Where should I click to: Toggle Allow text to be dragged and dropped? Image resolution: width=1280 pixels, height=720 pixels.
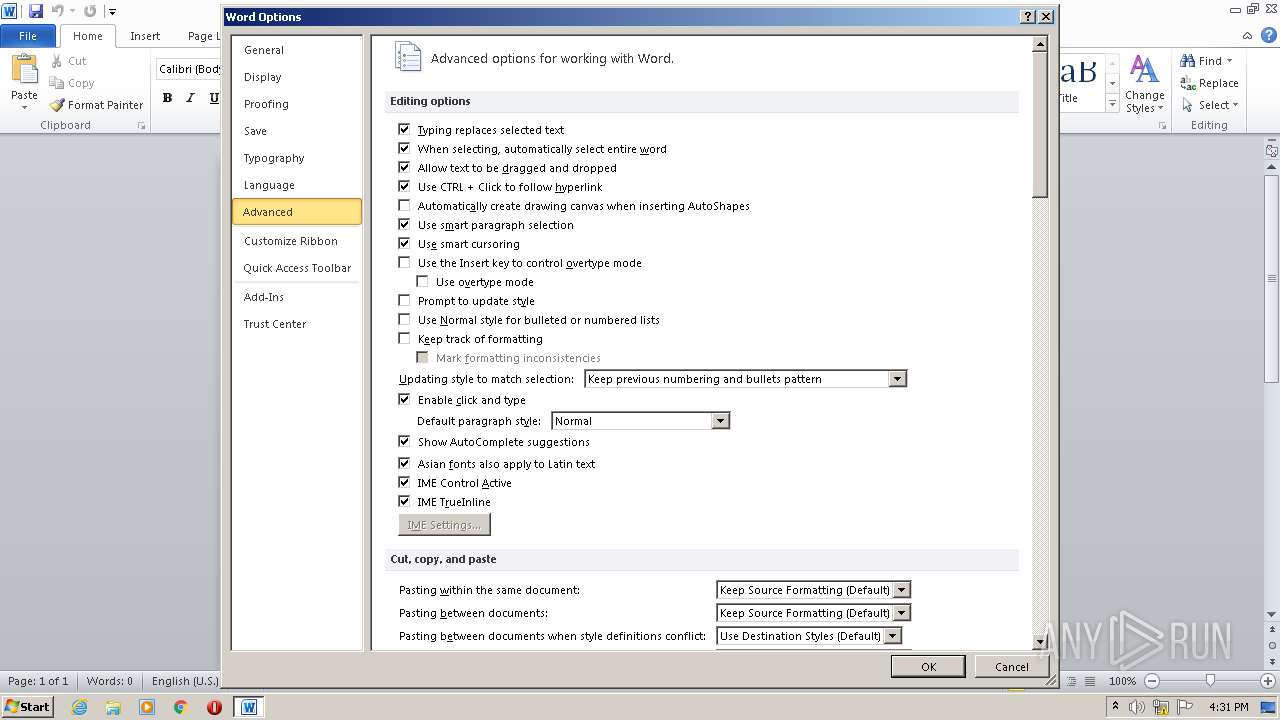404,168
